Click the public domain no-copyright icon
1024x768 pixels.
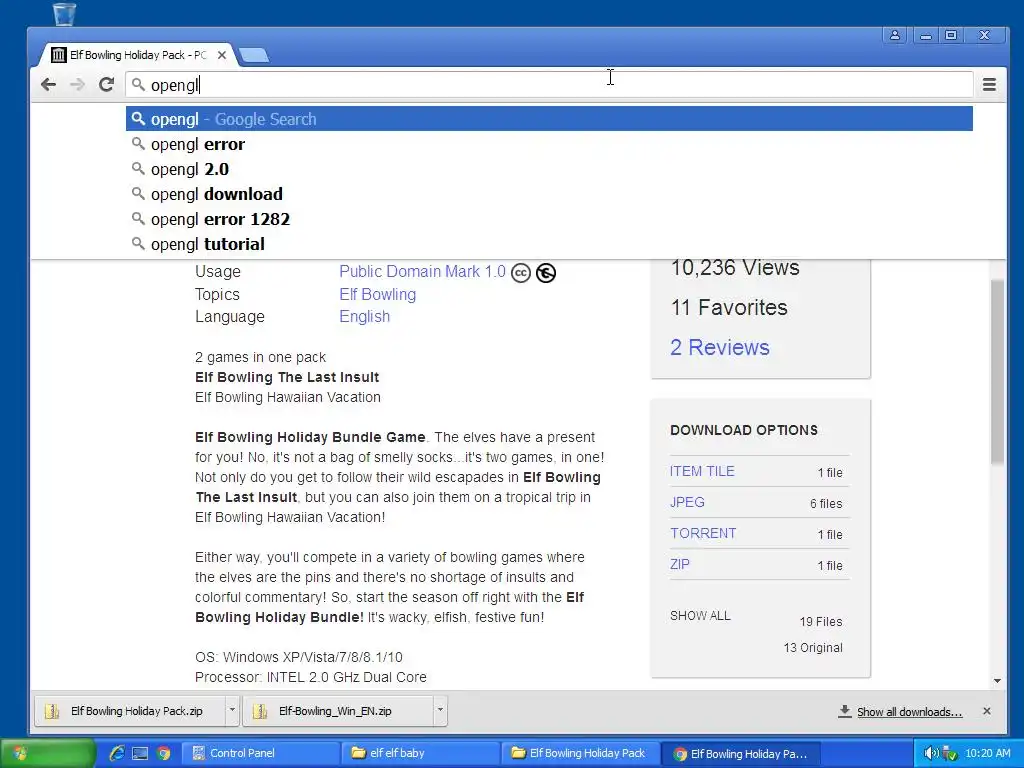pyautogui.click(x=546, y=273)
